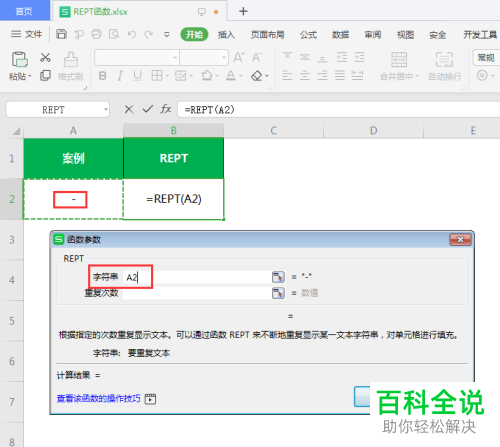Viewport: 500px width, 447px height.
Task: Click the Save icon in quick toolbar
Action: [x=61, y=34]
